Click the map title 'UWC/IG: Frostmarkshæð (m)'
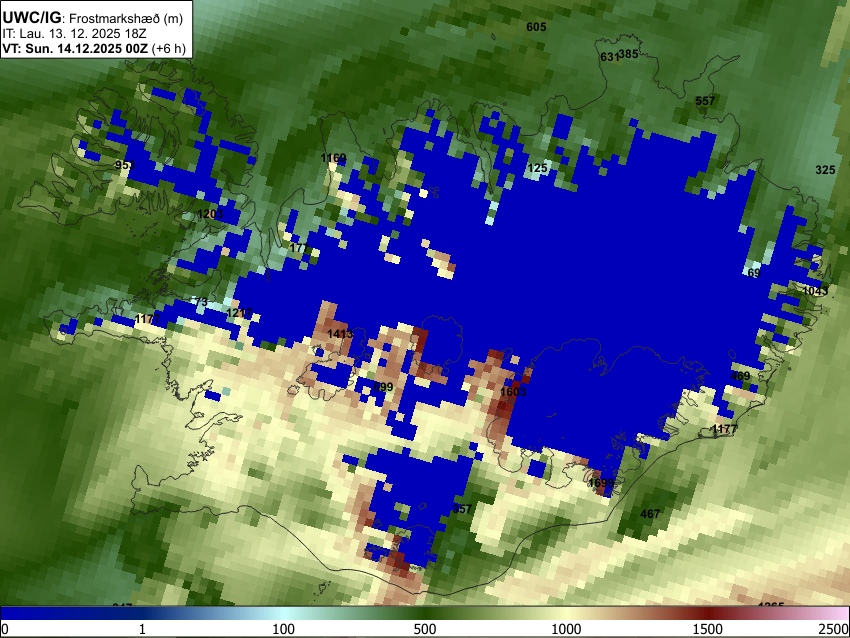This screenshot has width=850, height=638. 93,18
